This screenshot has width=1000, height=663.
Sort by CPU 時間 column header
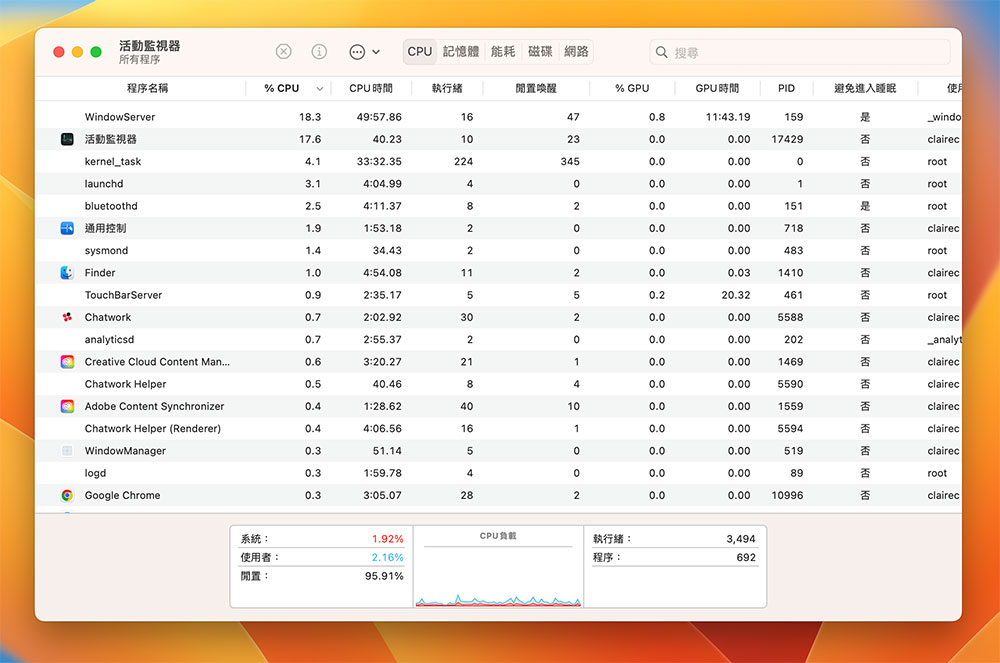pyautogui.click(x=371, y=88)
